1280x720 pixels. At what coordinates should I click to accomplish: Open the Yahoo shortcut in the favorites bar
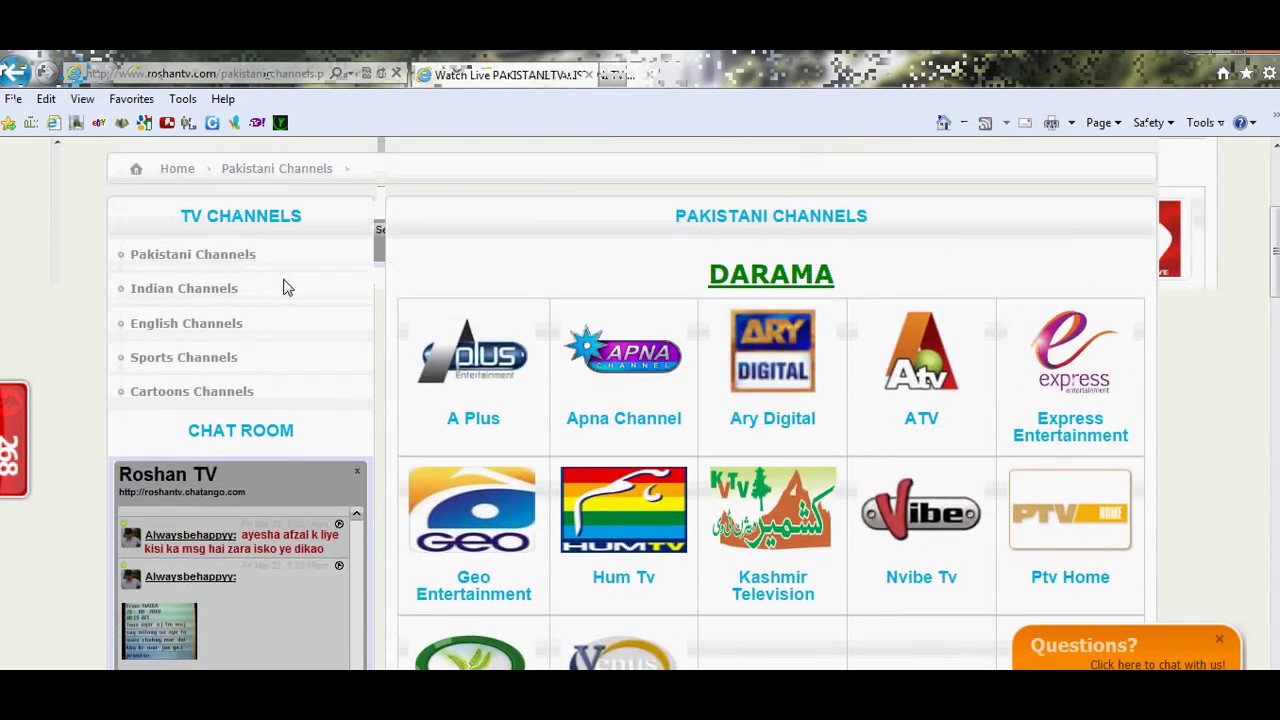257,123
